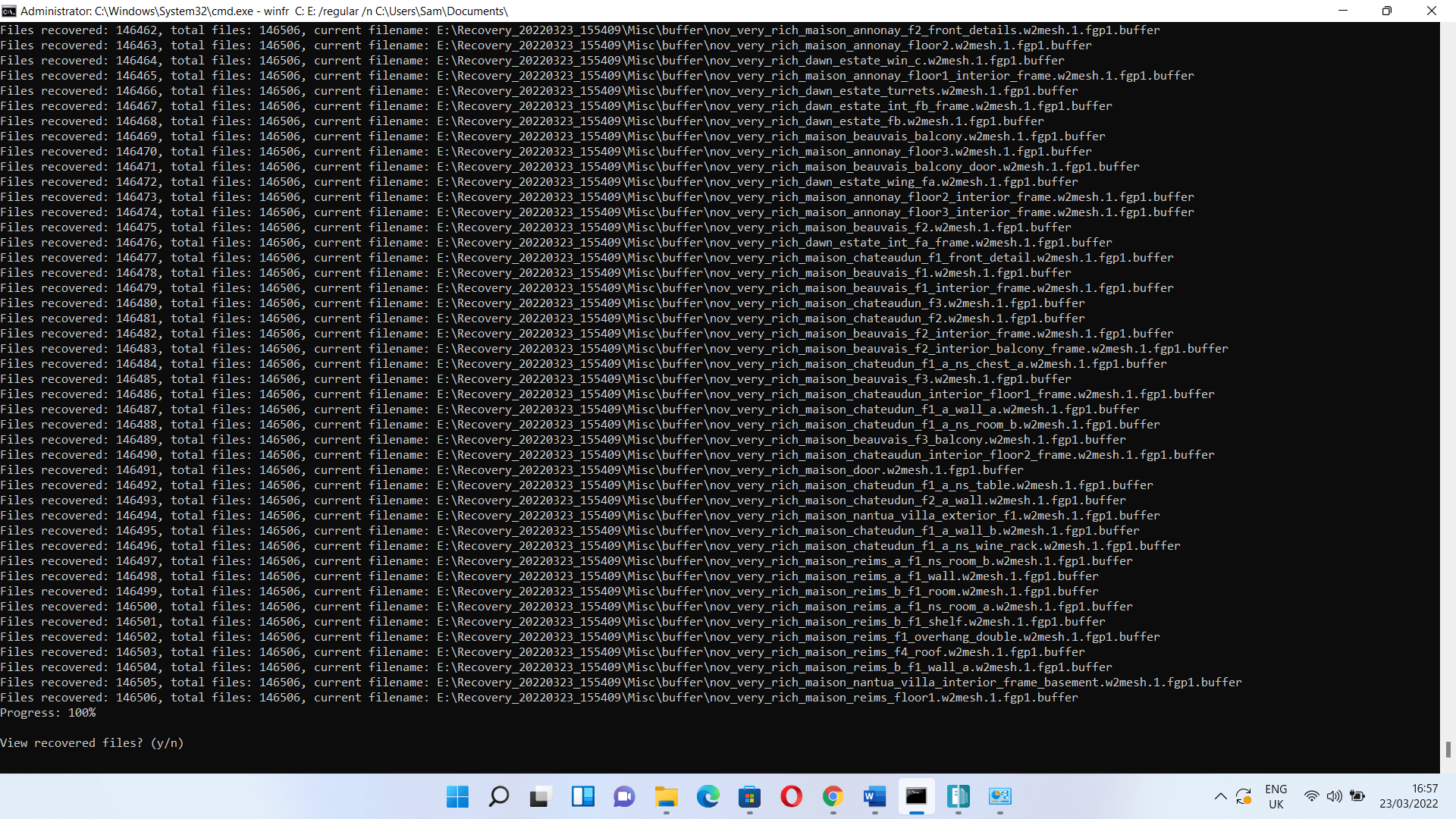Click the chateaudun_interior_floor1_frame line
The image size is (1456, 819).
[607, 394]
